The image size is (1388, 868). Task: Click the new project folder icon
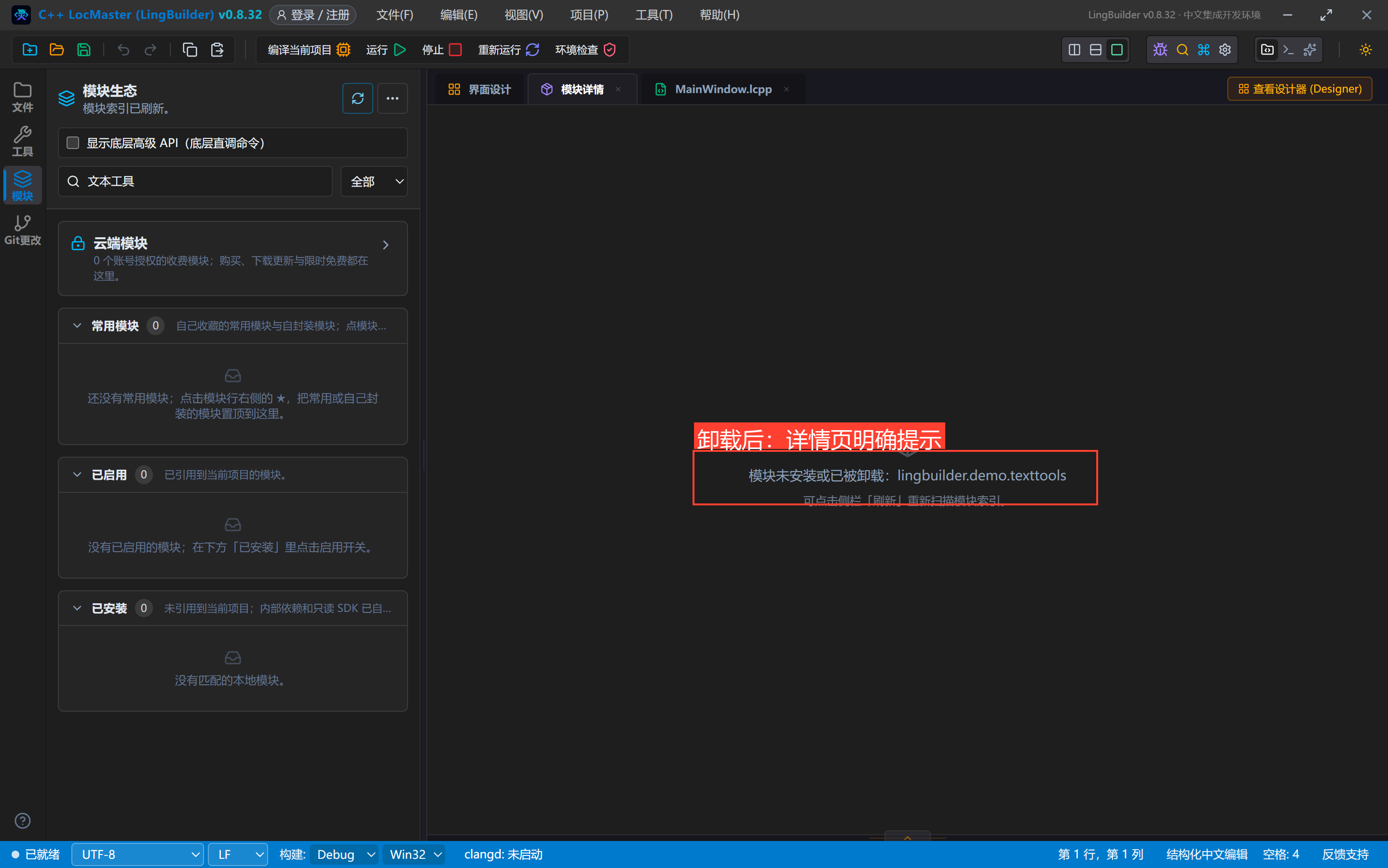(30, 50)
